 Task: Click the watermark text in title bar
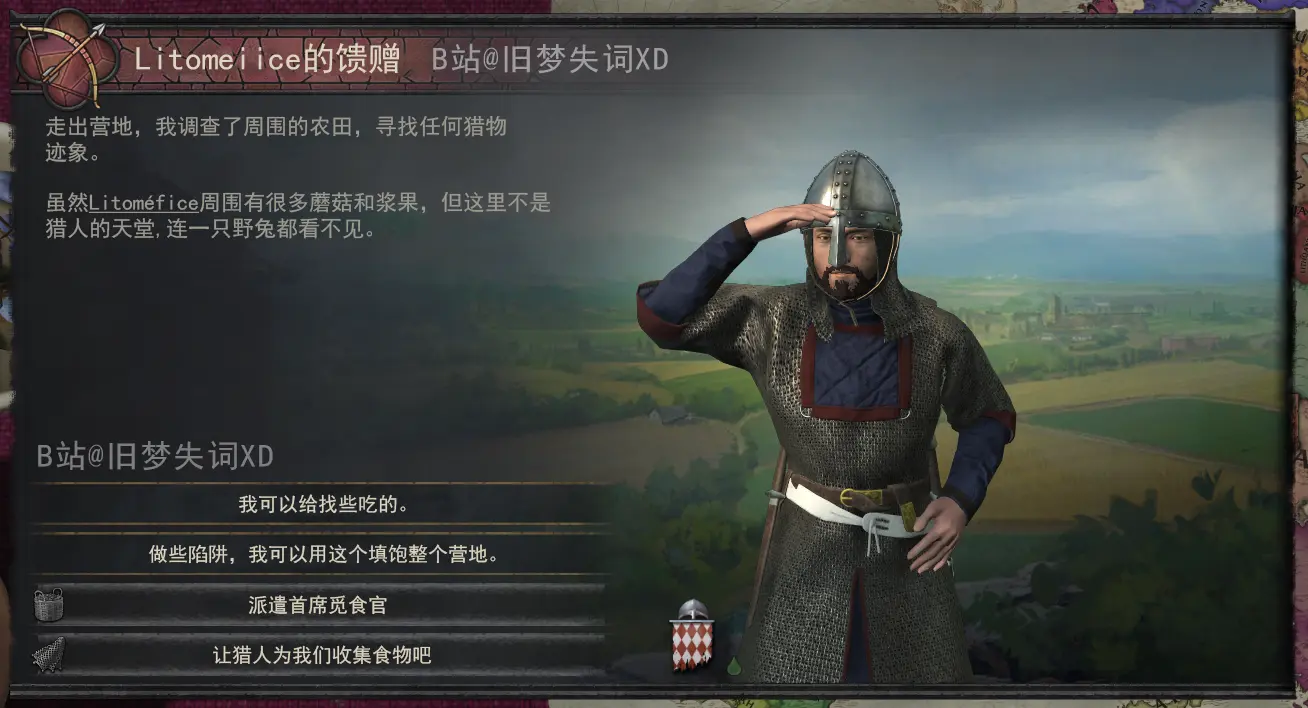549,59
